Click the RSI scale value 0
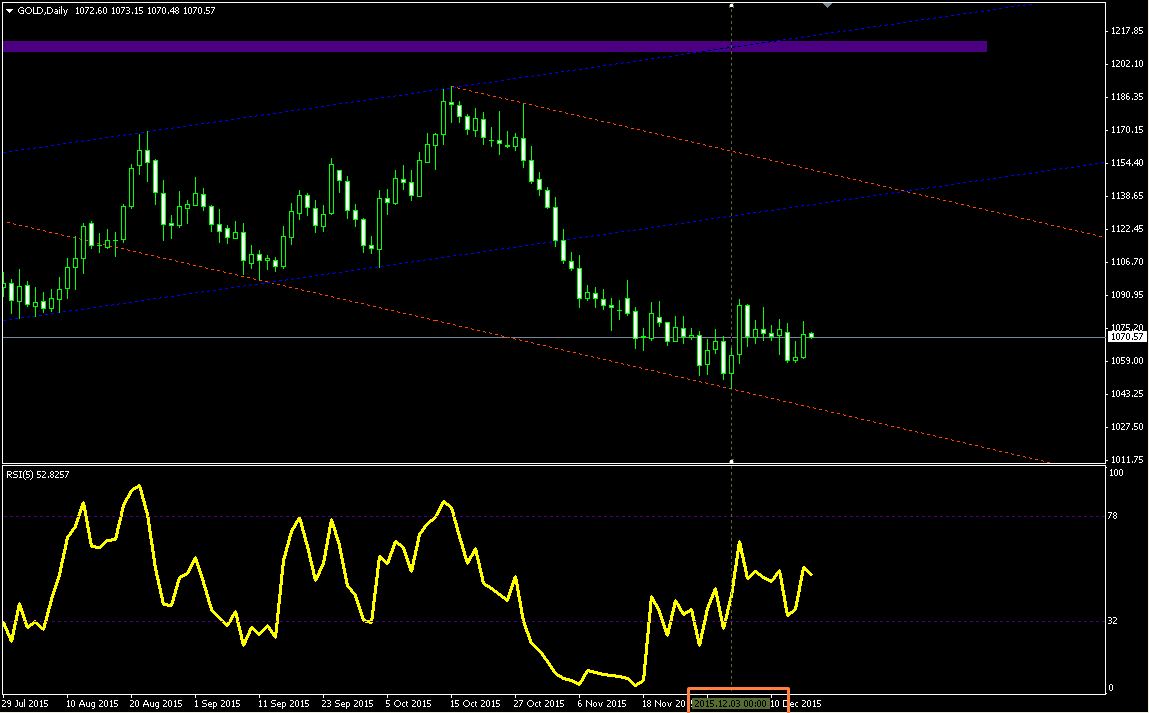This screenshot has height=713, width=1149. (x=1111, y=687)
